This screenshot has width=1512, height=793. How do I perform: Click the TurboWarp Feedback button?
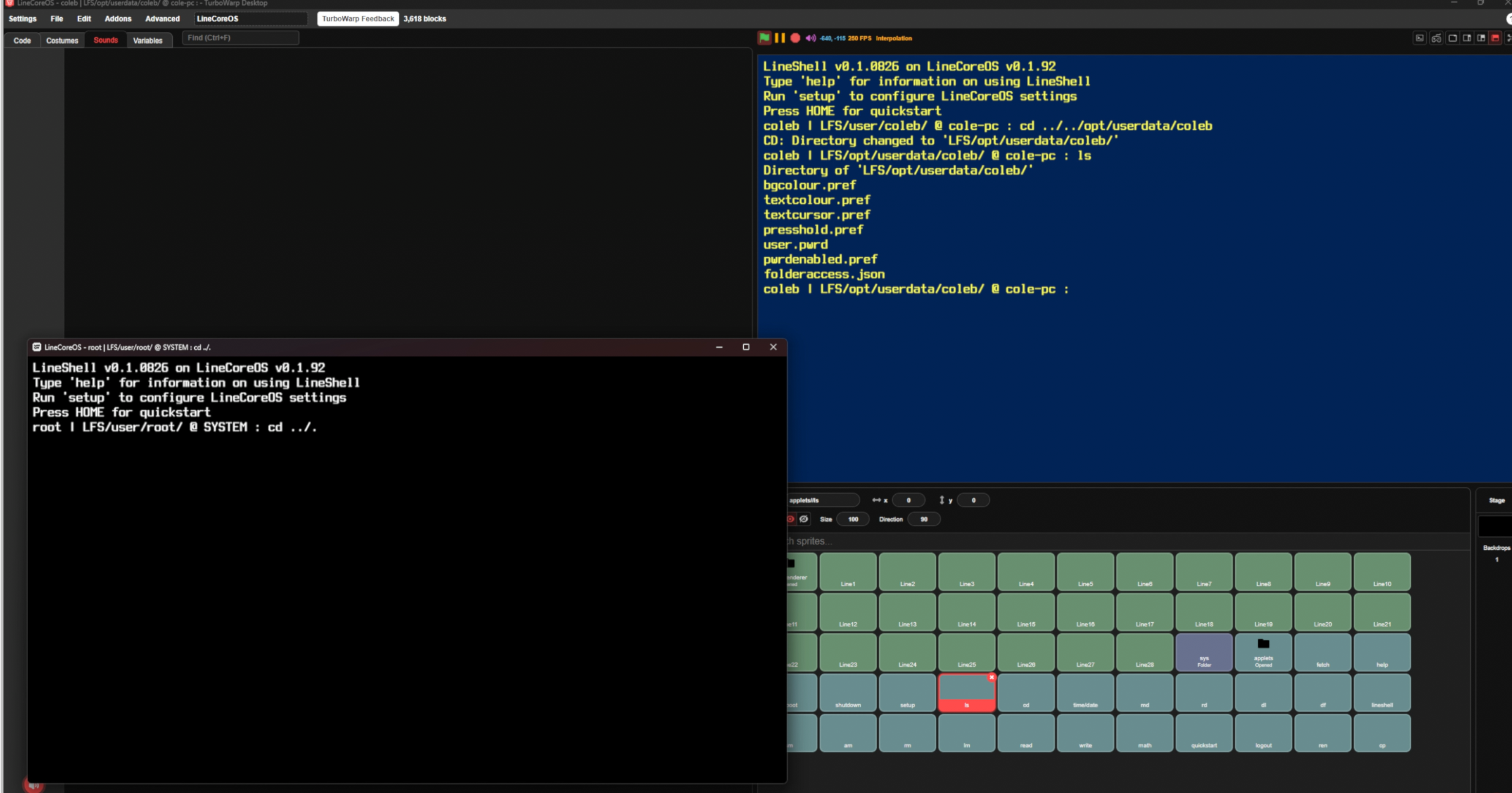[358, 19]
